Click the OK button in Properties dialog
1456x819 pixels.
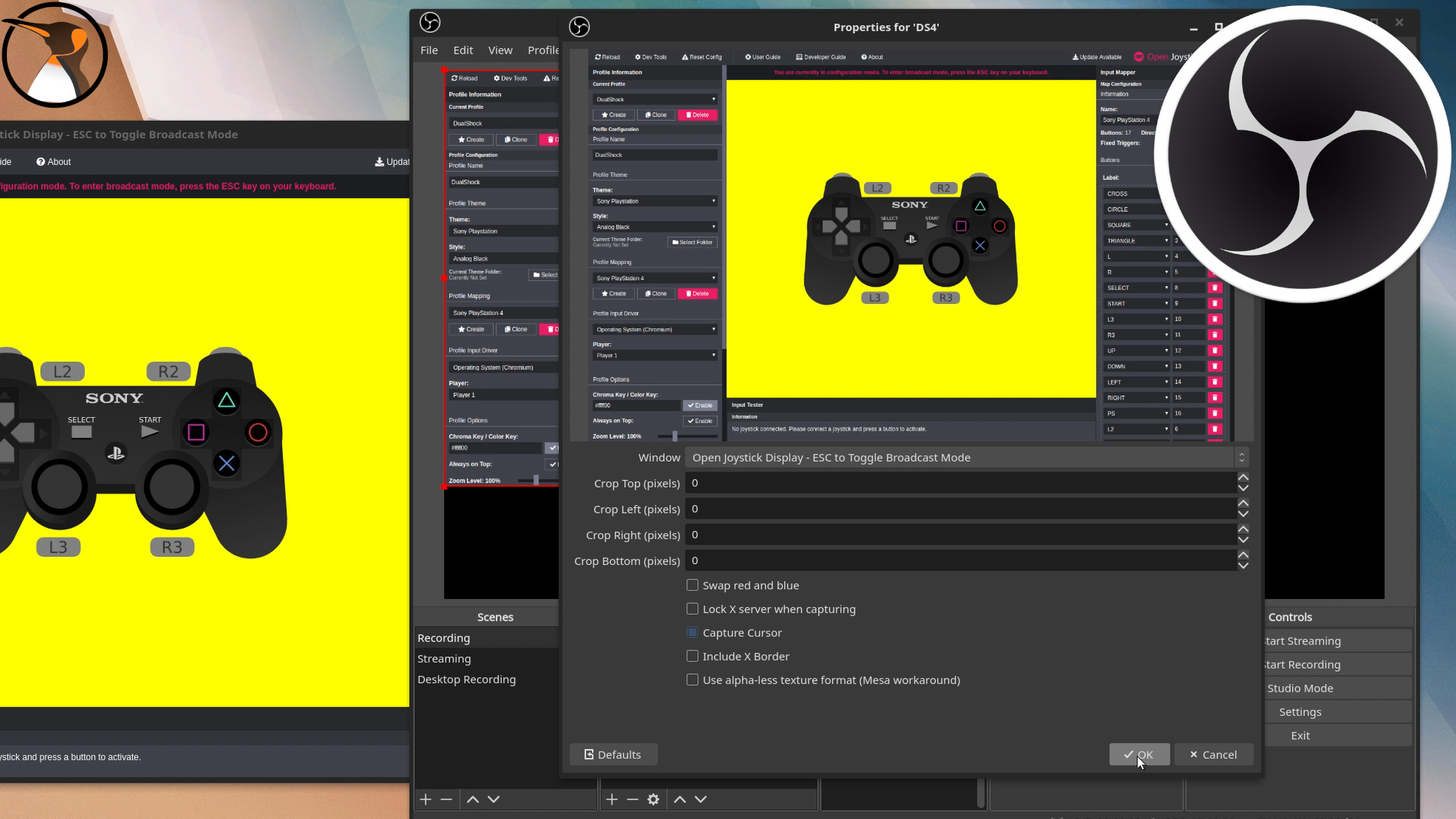click(x=1140, y=754)
